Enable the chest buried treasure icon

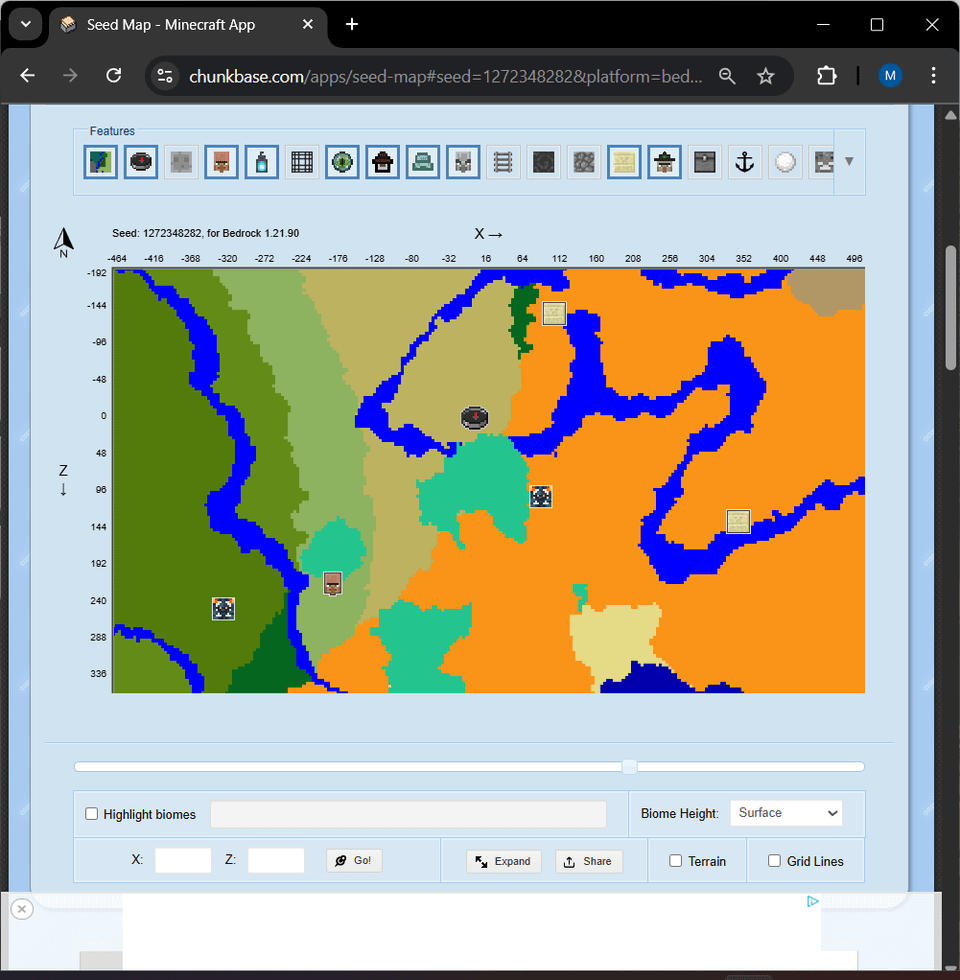(704, 162)
